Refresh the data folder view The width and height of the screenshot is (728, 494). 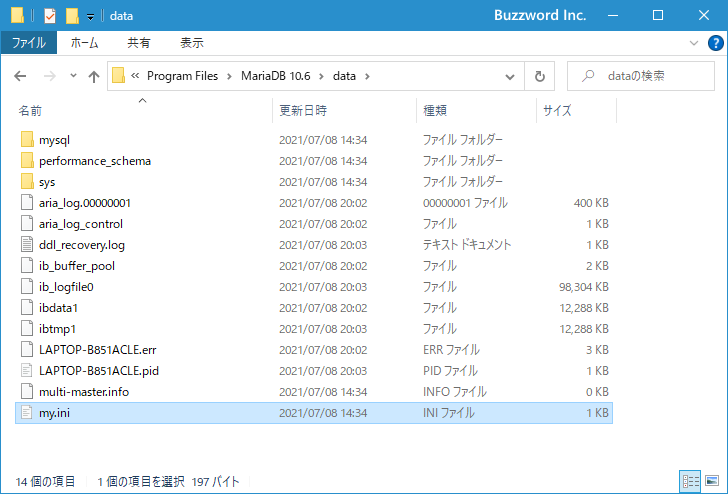click(540, 76)
